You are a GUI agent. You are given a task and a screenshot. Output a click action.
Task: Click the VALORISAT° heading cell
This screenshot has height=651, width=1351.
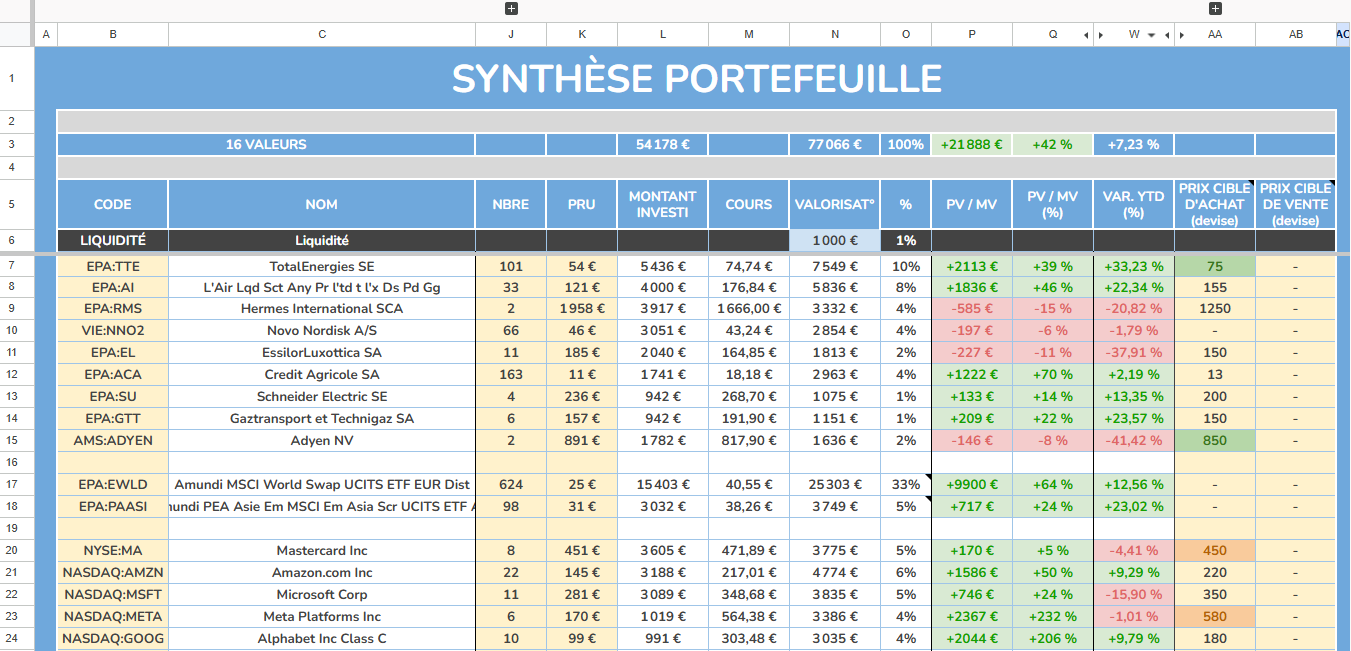point(835,204)
